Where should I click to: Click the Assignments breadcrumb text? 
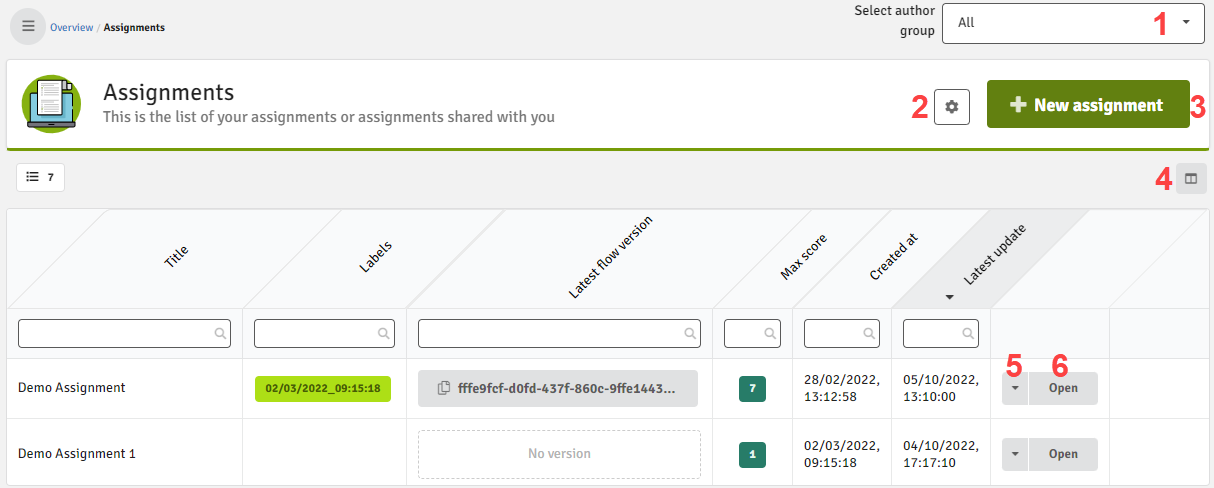tap(134, 27)
